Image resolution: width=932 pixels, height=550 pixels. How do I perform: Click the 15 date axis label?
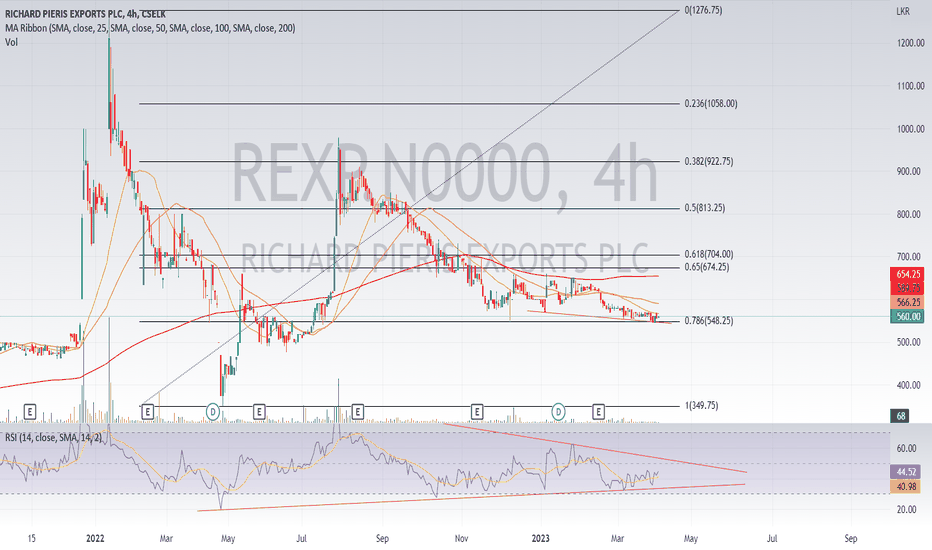click(32, 538)
